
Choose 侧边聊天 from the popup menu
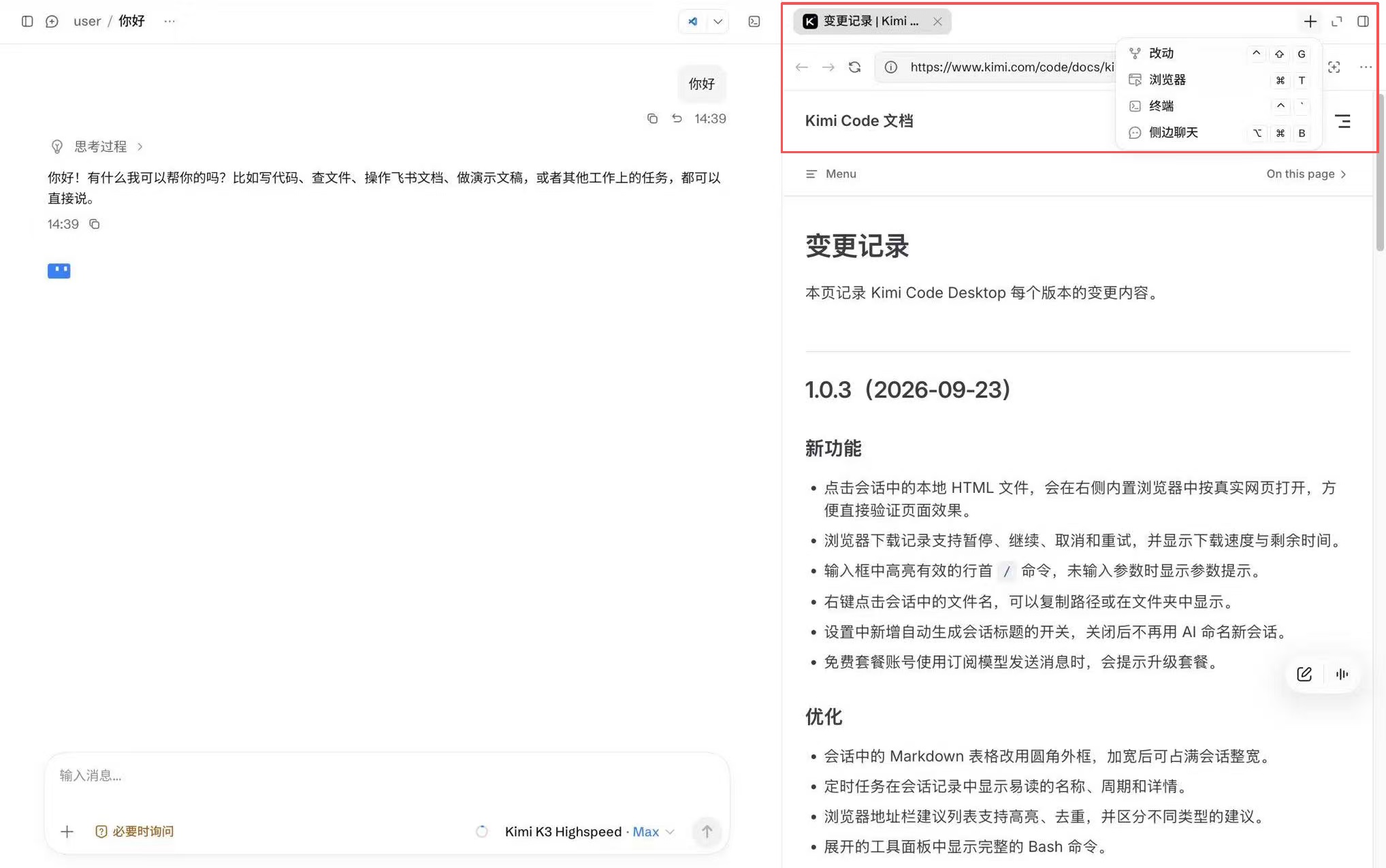(1219, 132)
